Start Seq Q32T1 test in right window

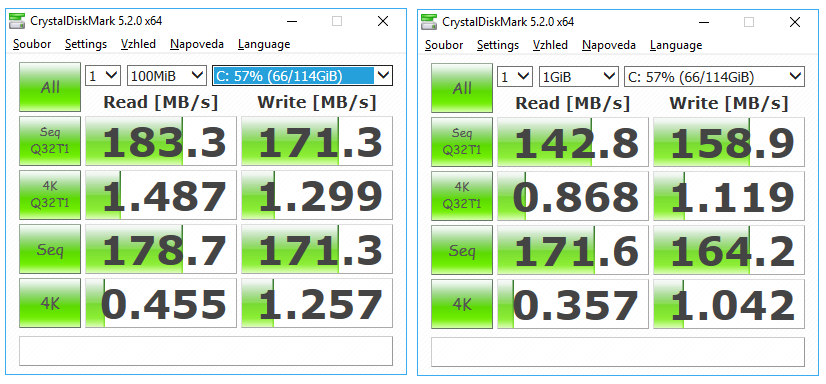(462, 141)
